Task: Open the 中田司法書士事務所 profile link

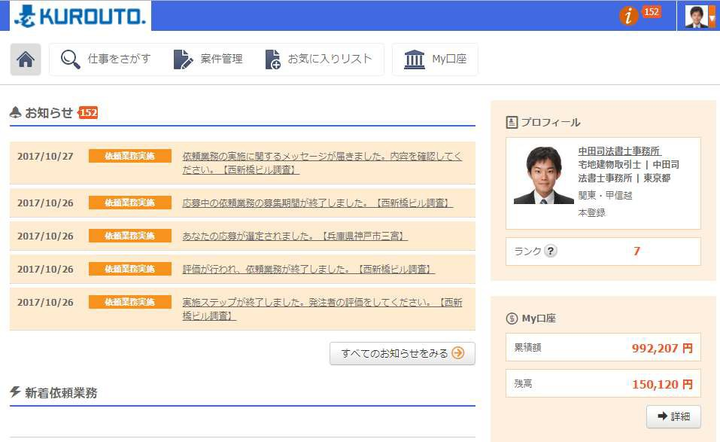Action: (x=619, y=151)
